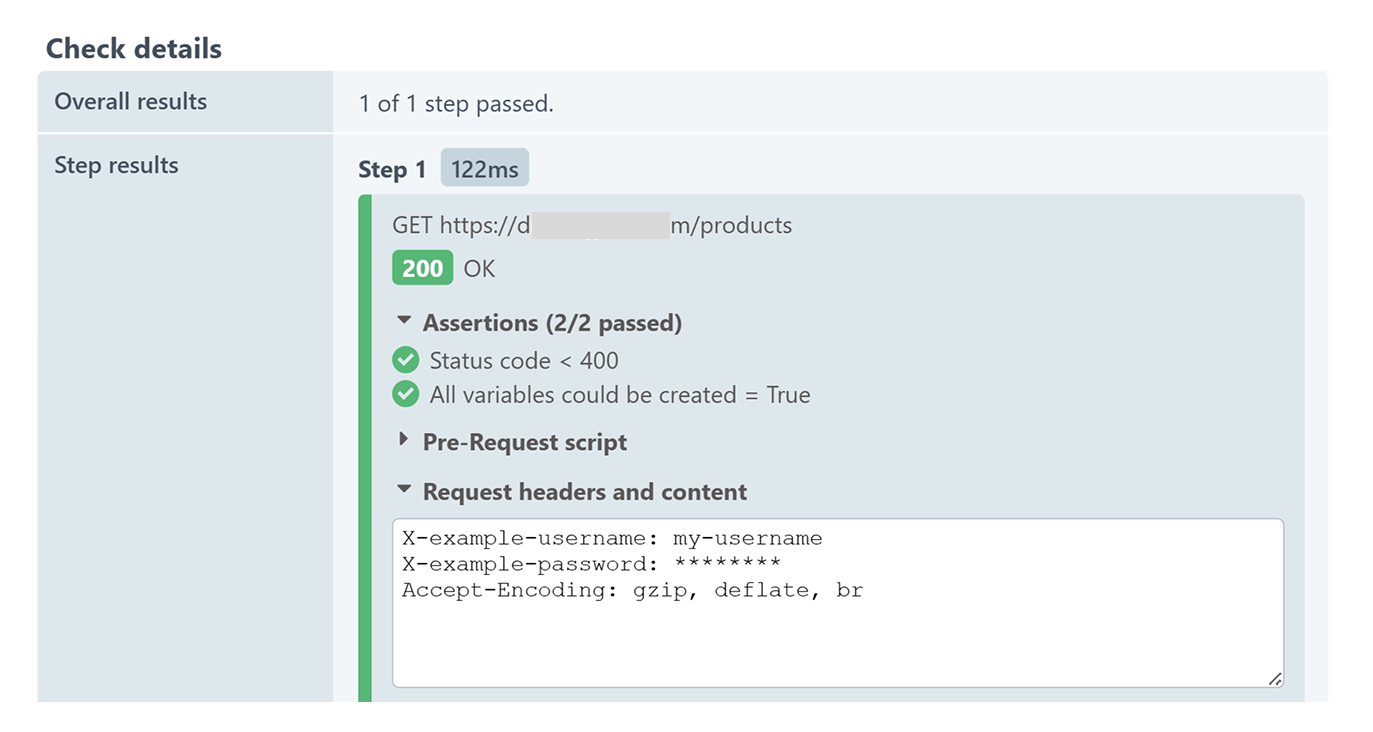Viewport: 1373px width, 732px height.
Task: Select the Overall results row label
Action: pyautogui.click(x=131, y=102)
